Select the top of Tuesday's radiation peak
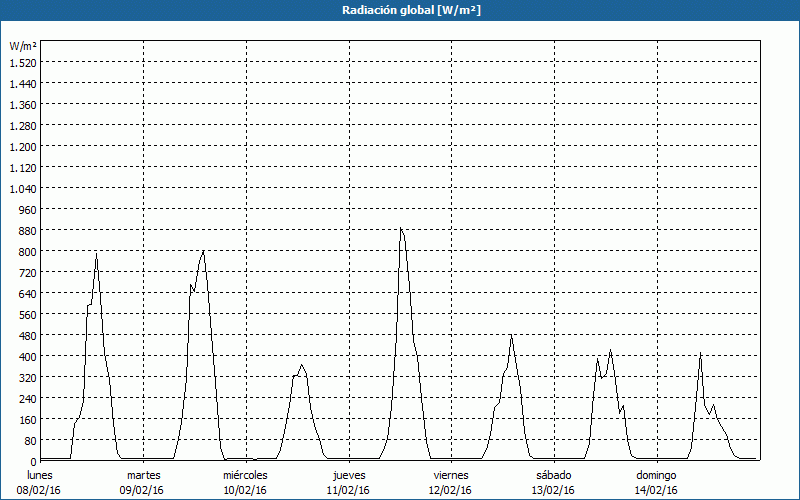Viewport: 800px width, 500px height. pos(203,251)
